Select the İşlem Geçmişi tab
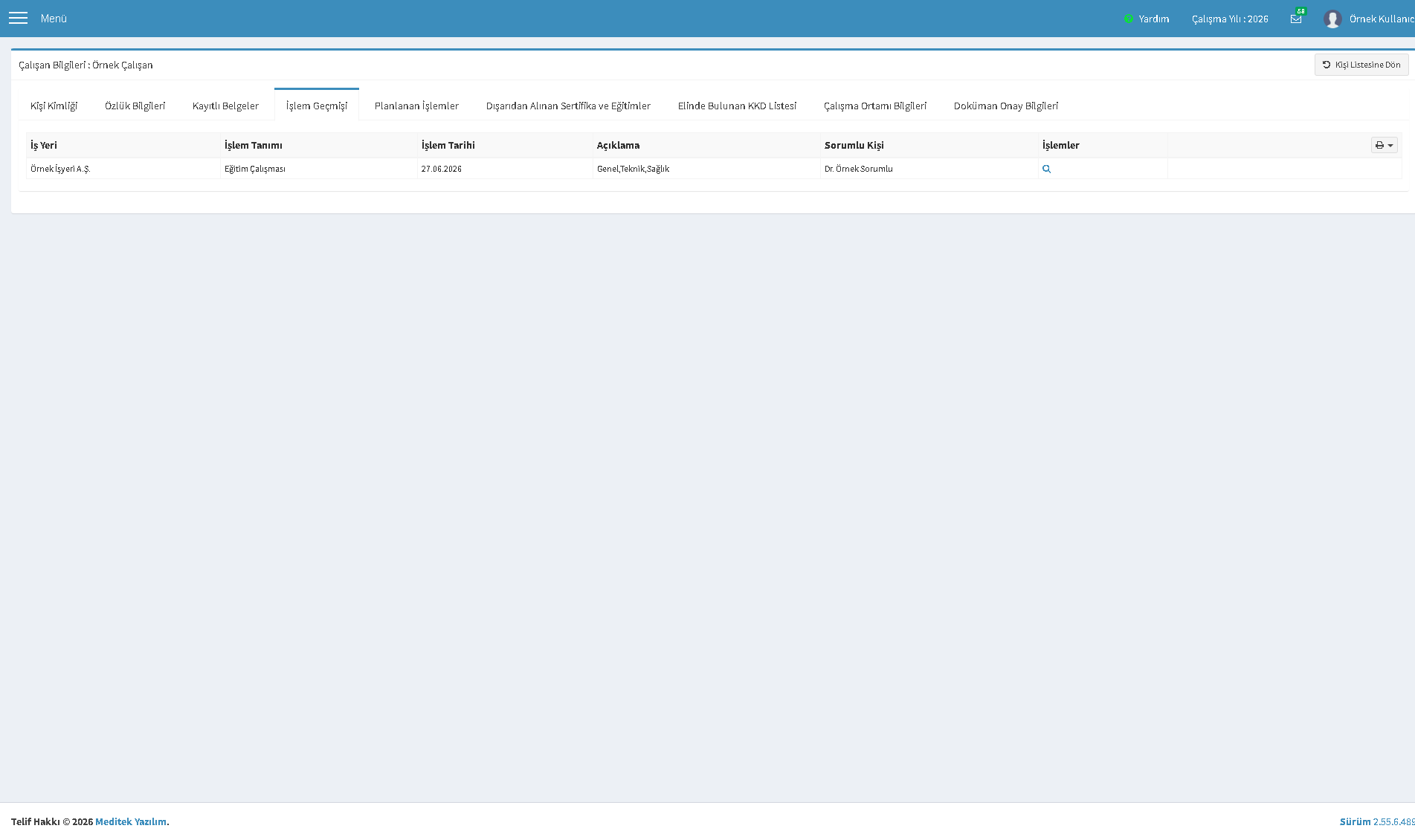 pos(317,106)
